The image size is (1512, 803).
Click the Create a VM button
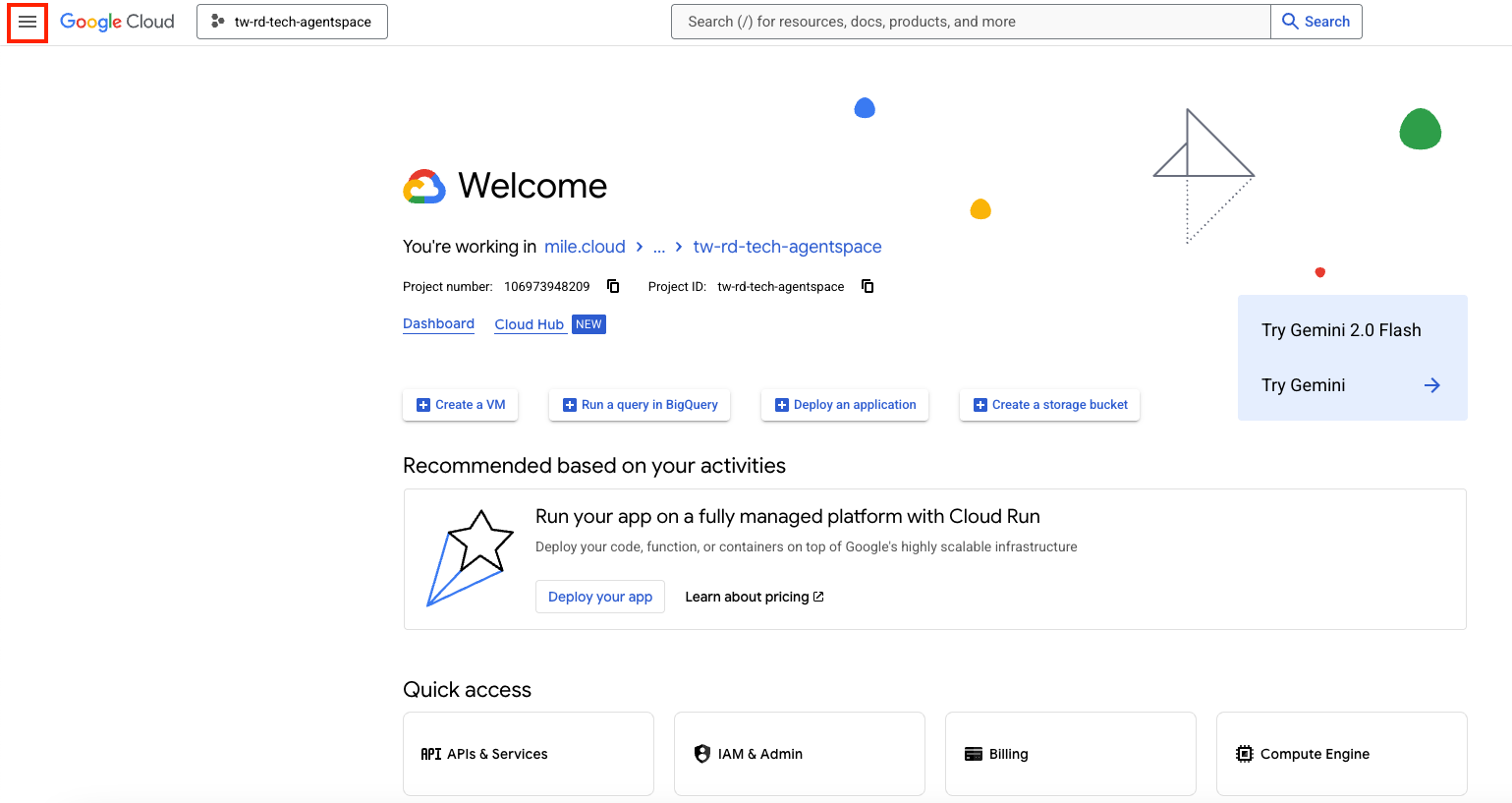(x=460, y=405)
